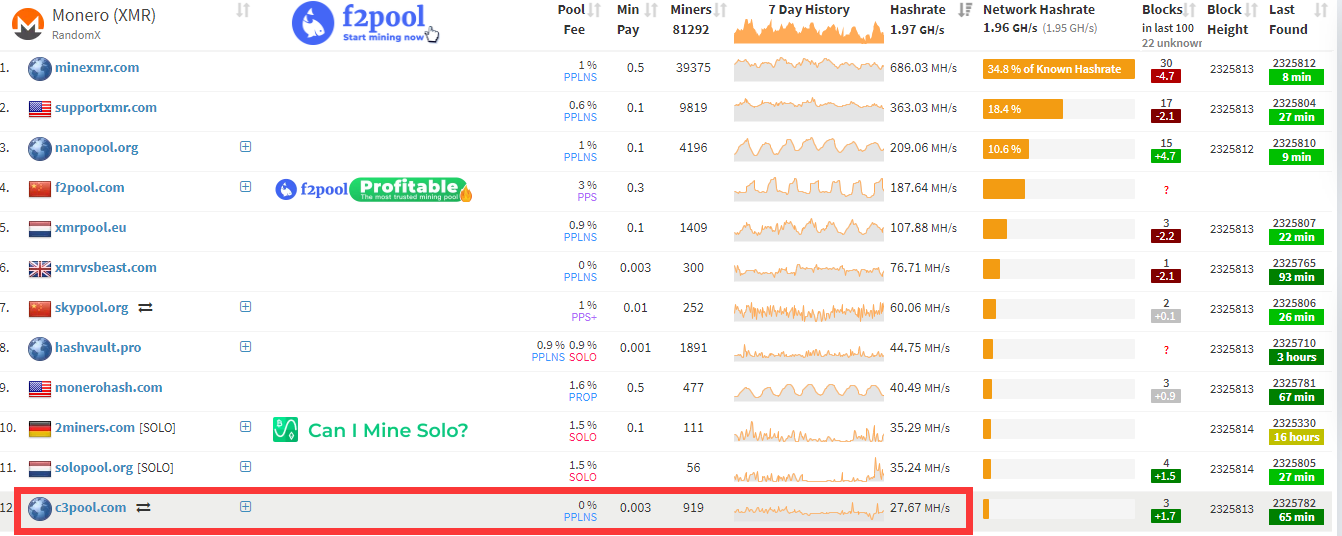Click the 16 hours last found badge
Image resolution: width=1342 pixels, height=536 pixels.
click(x=1296, y=437)
